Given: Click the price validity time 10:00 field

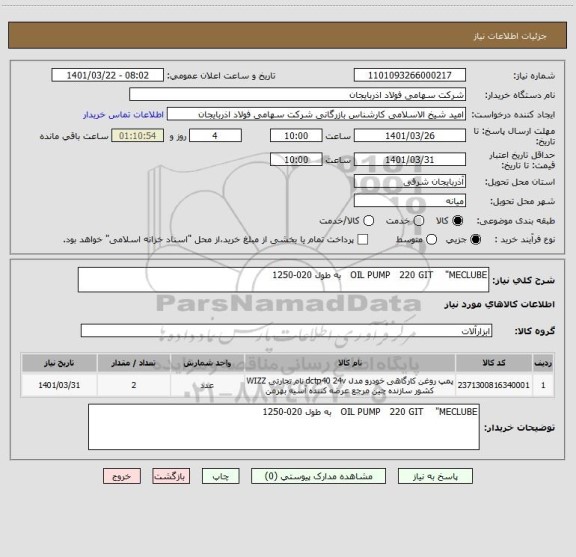Looking at the screenshot, I should coord(296,159).
